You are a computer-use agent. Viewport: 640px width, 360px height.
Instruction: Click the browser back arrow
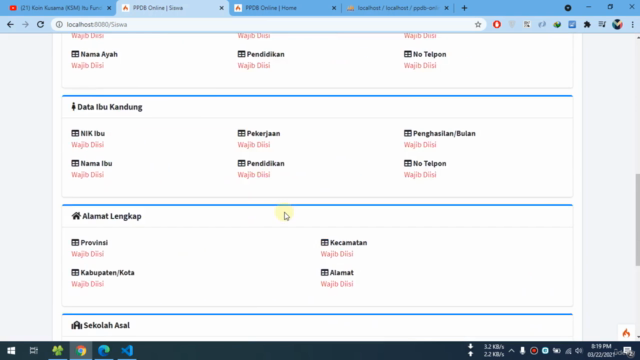(10, 24)
